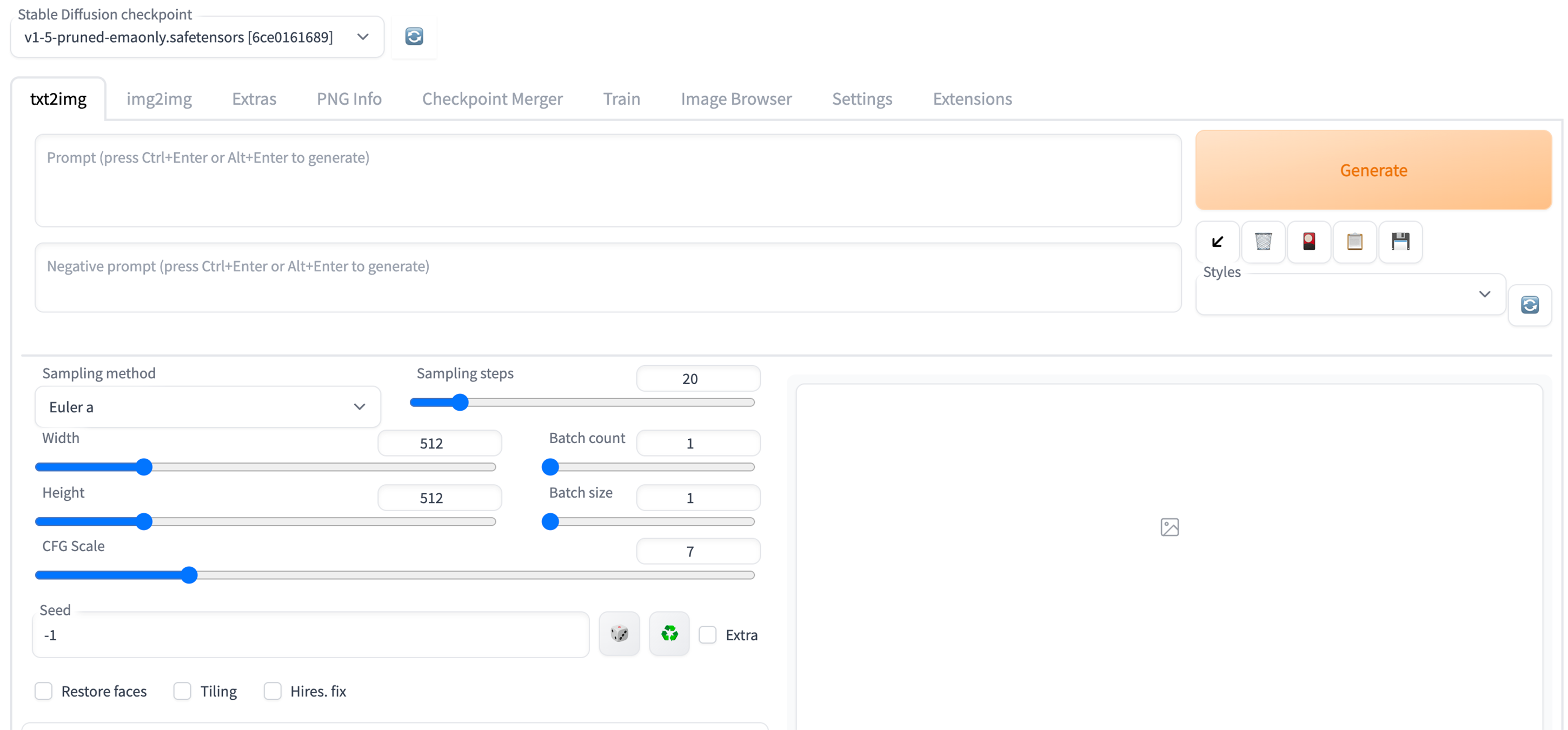The width and height of the screenshot is (1568, 730).
Task: Click the green recycle reuse seed icon
Action: [669, 634]
